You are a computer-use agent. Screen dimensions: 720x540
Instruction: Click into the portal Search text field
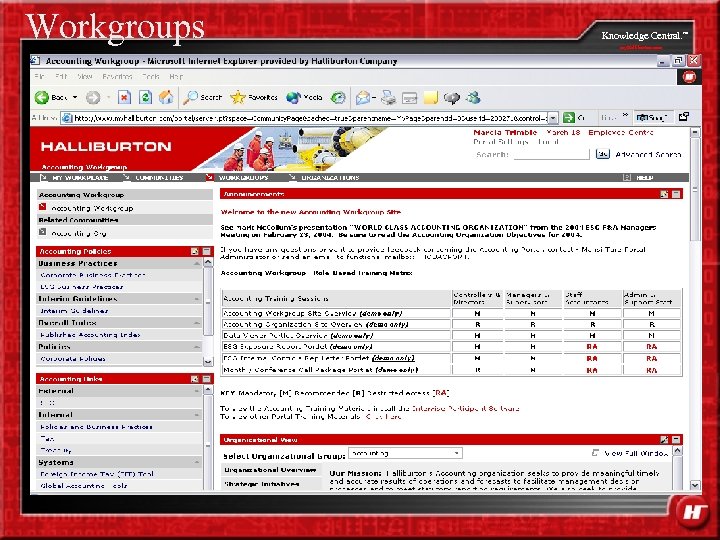(551, 154)
